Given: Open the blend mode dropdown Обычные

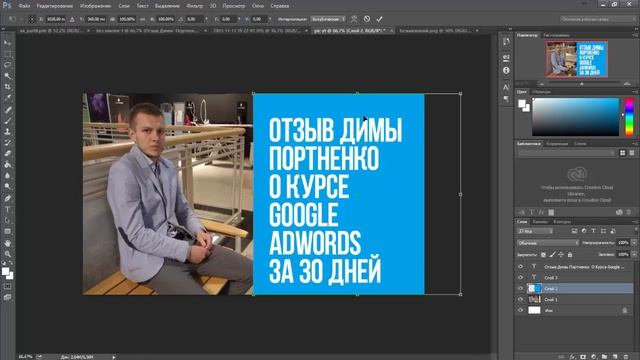Looking at the screenshot, I should click(548, 243).
